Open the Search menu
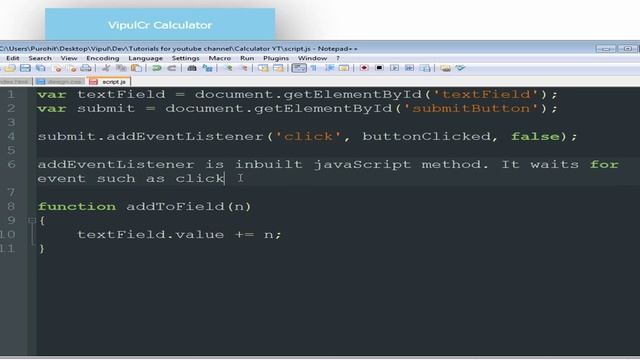This screenshot has width=640, height=360. pyautogui.click(x=40, y=58)
